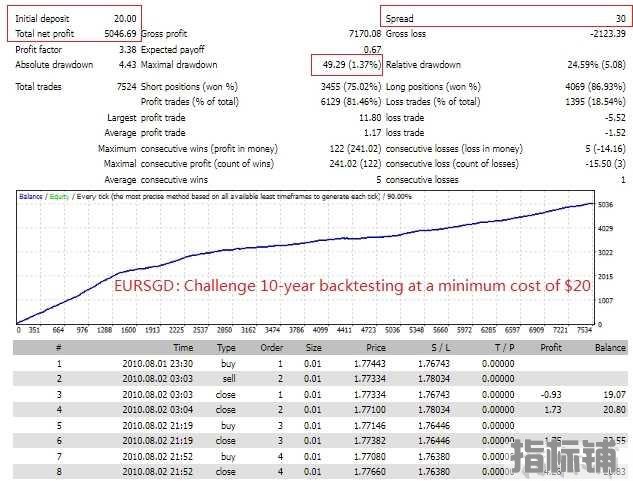The height and width of the screenshot is (481, 633).
Task: Click the sell type in row 2
Action: click(229, 379)
